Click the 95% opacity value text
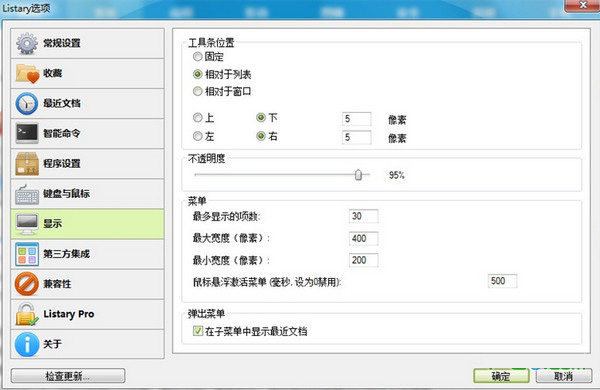600x390 pixels. click(396, 175)
